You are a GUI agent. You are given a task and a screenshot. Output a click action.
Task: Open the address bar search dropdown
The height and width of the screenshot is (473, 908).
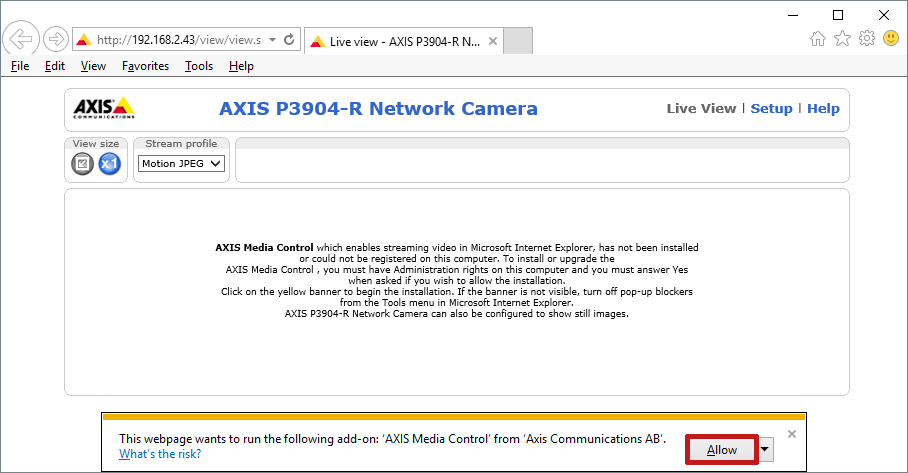click(x=272, y=40)
